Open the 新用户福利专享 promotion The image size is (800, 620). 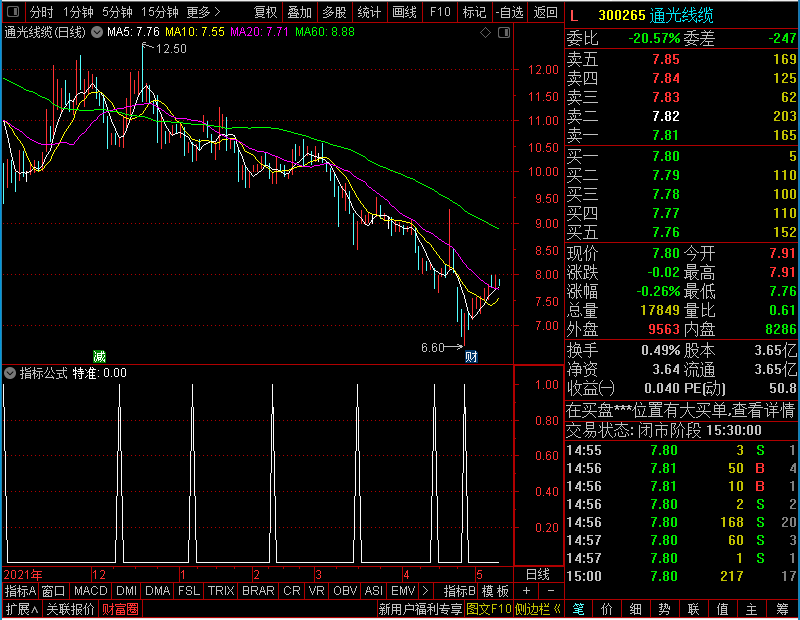tap(420, 609)
